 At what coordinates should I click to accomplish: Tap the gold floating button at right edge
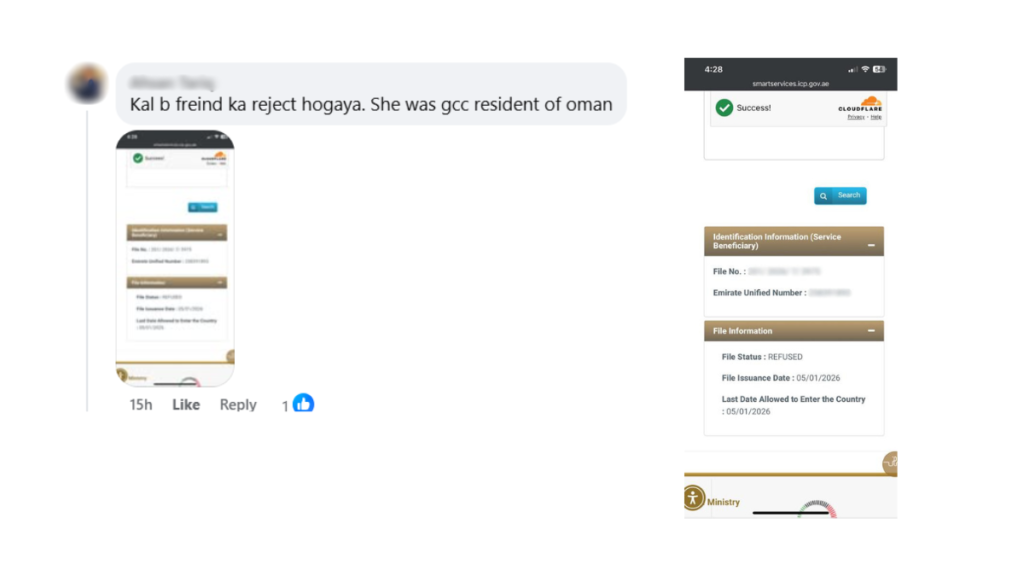click(891, 463)
